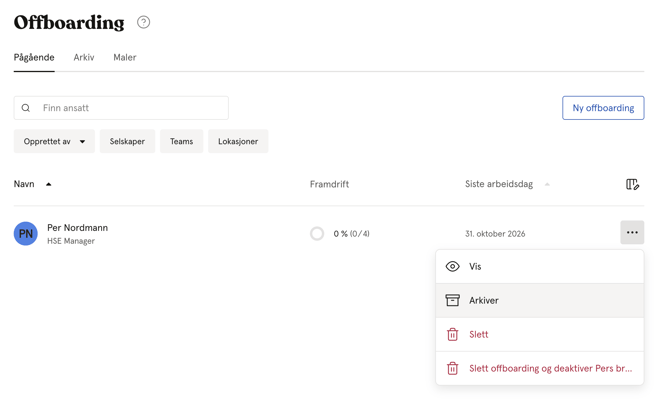Click the Teams filter button

point(182,141)
